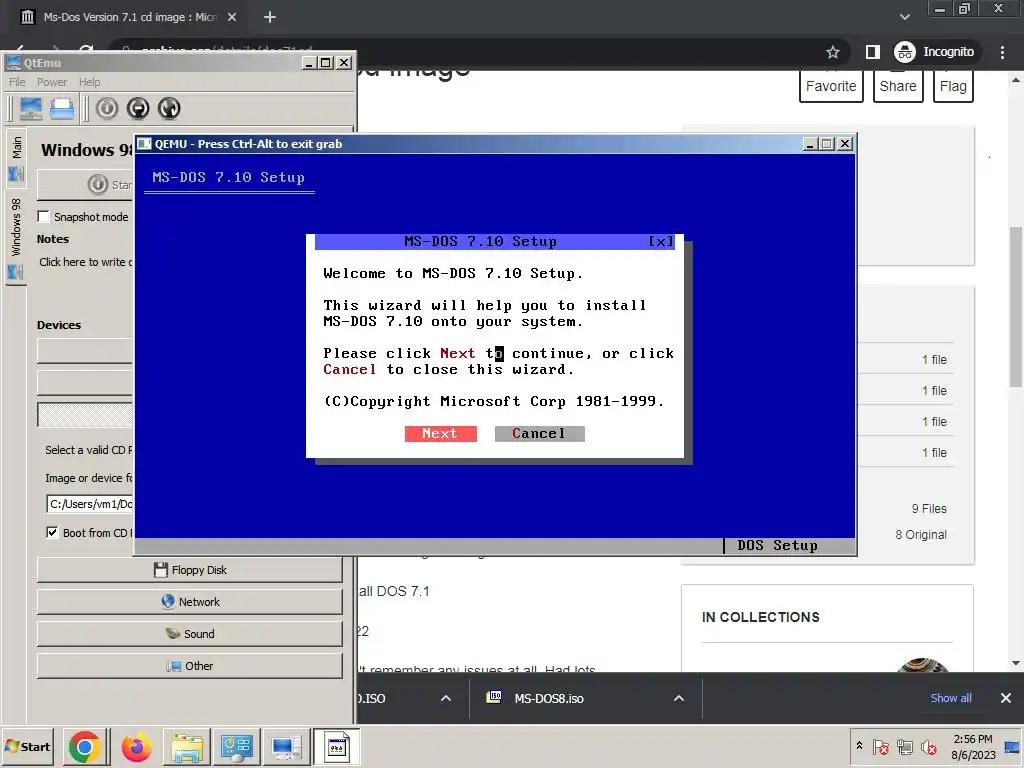Open options chevron for MS-DOS8.iso download
Viewport: 1024px width, 768px height.
(679, 698)
